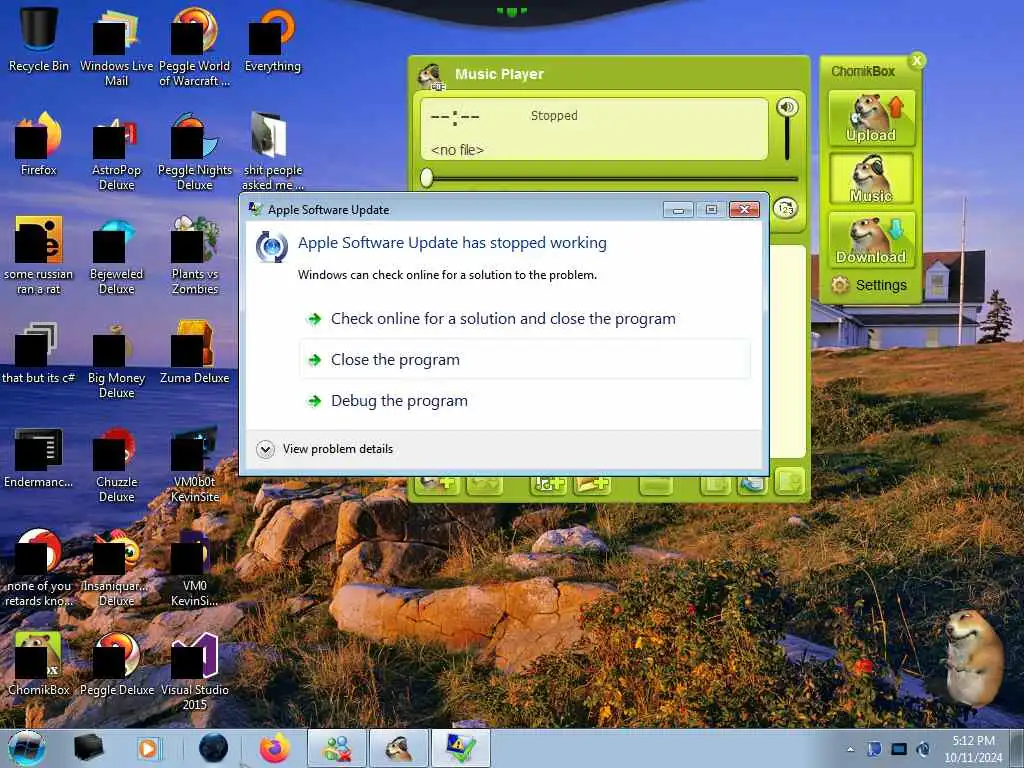Open Plants vs Zombies desktop shortcut
The image size is (1024, 768).
(195, 256)
